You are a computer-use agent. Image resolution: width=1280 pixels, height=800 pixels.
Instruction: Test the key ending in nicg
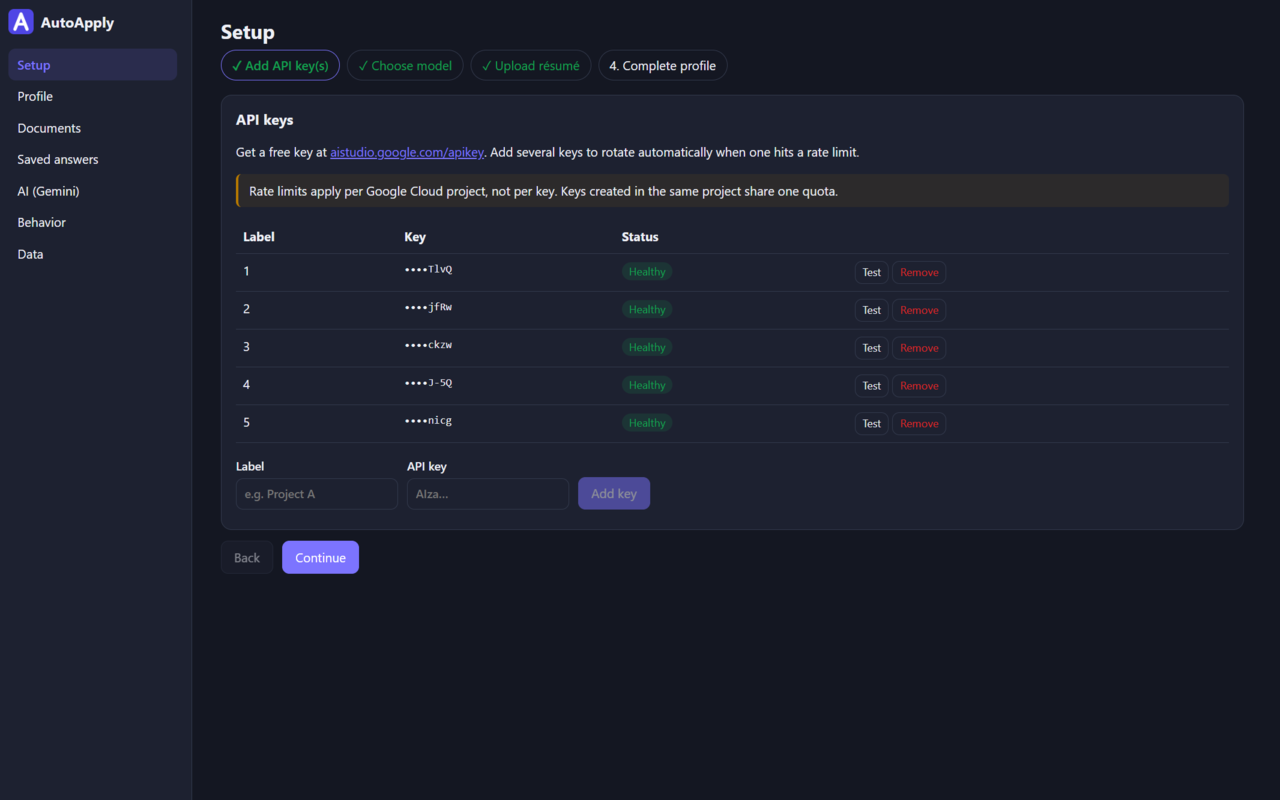(x=872, y=424)
